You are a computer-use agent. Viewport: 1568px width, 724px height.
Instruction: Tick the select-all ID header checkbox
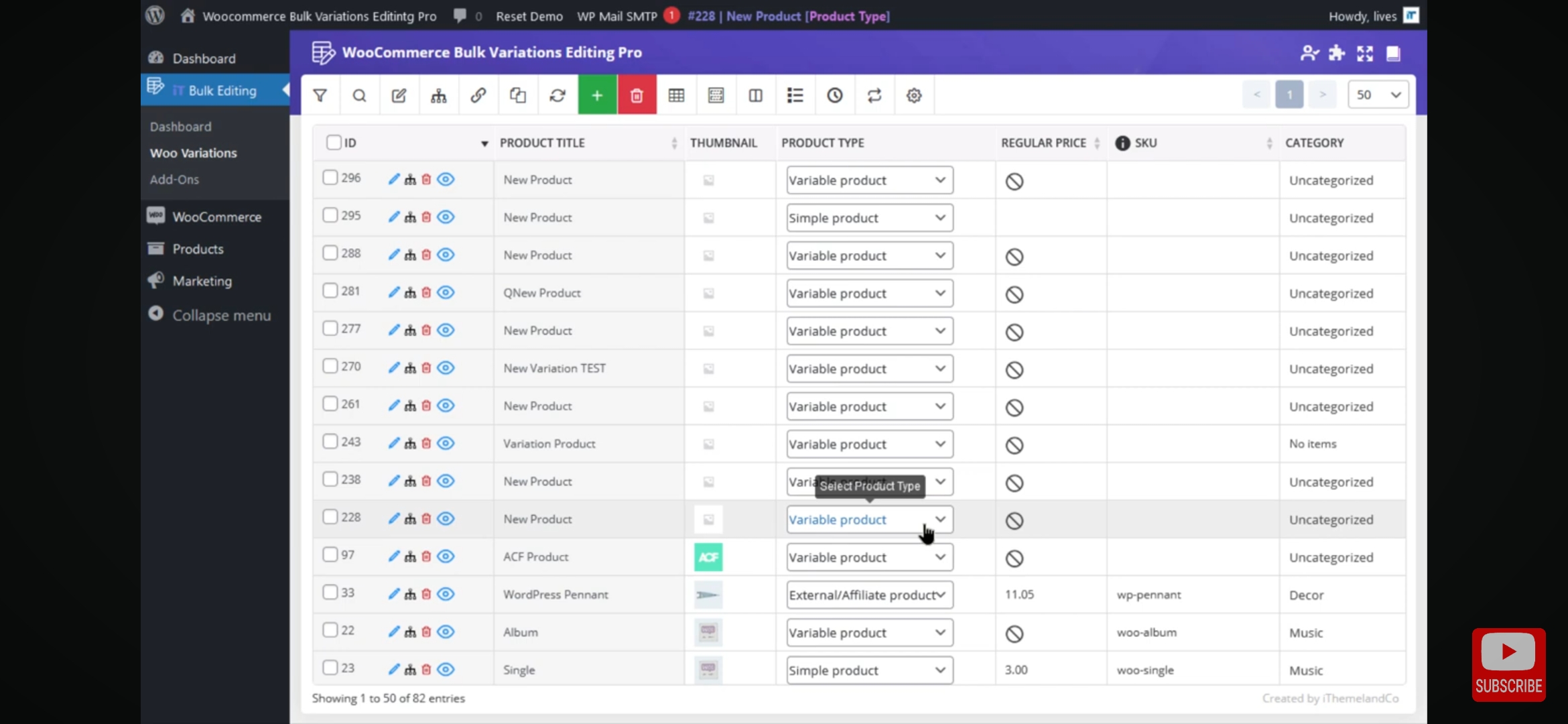(x=334, y=142)
